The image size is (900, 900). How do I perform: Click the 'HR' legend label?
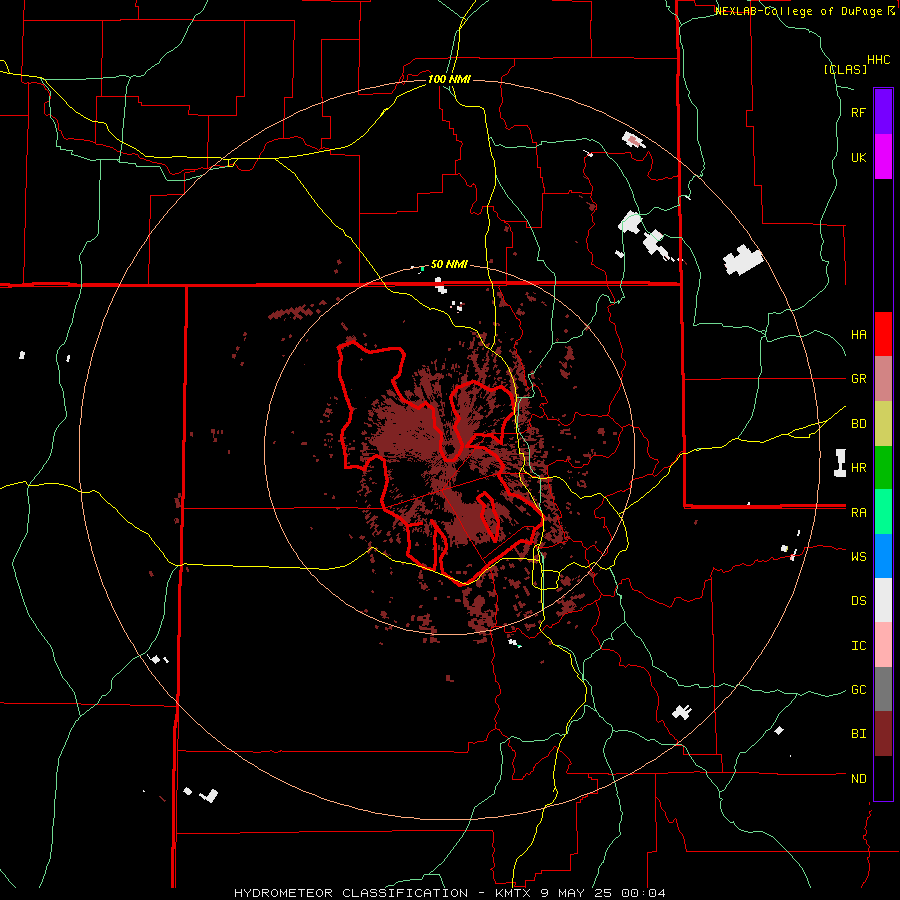click(858, 468)
